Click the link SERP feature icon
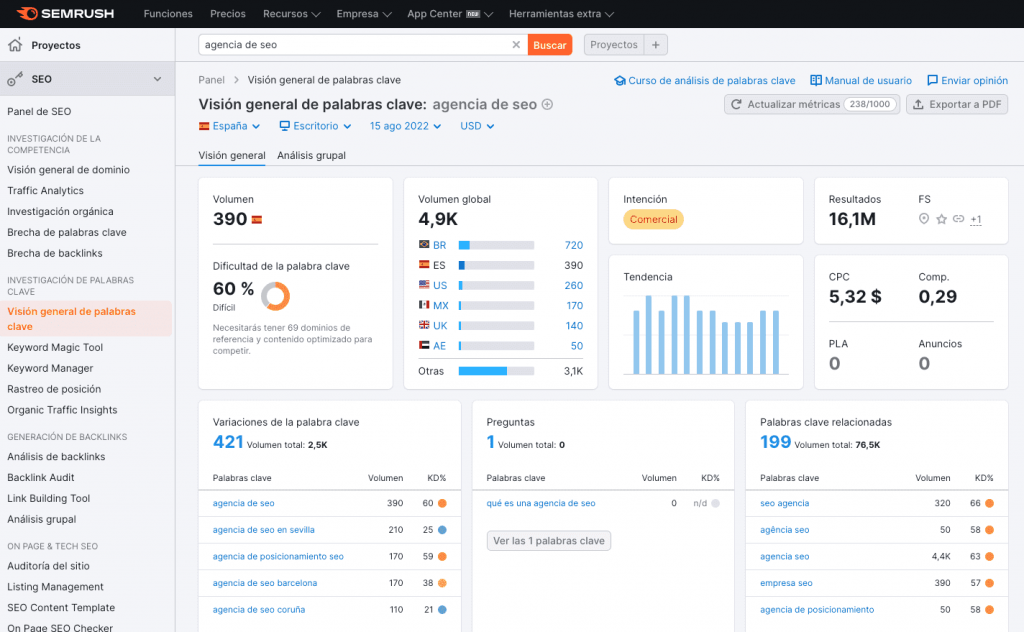 pos(958,219)
